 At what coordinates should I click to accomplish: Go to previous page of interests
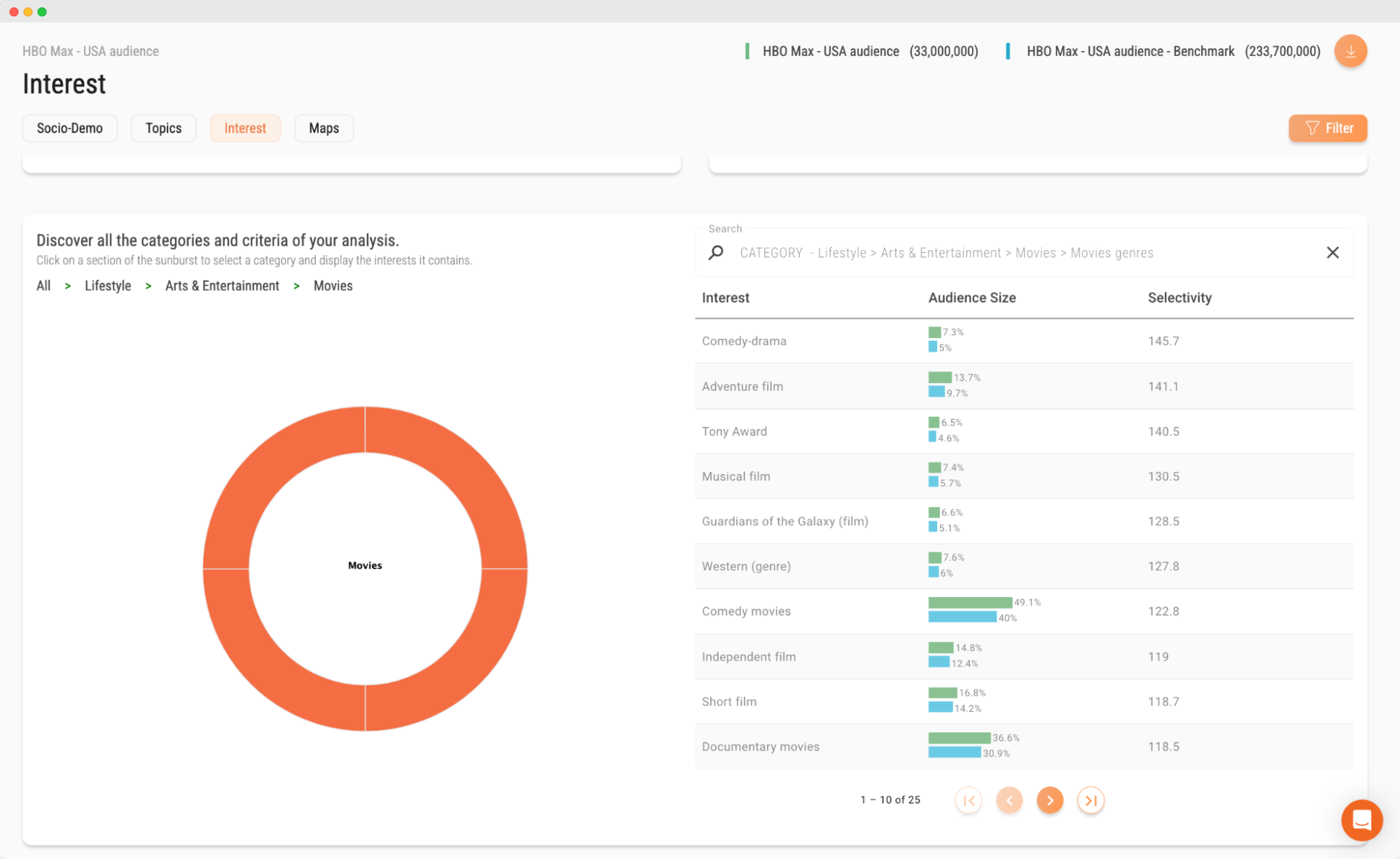tap(1009, 800)
